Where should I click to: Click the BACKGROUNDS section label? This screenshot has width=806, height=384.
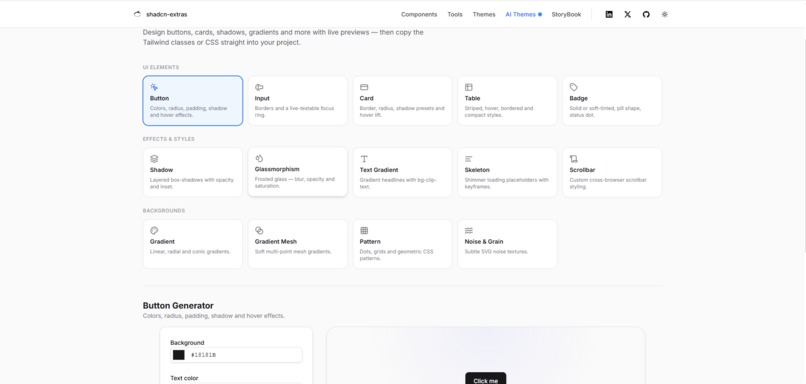tap(164, 211)
